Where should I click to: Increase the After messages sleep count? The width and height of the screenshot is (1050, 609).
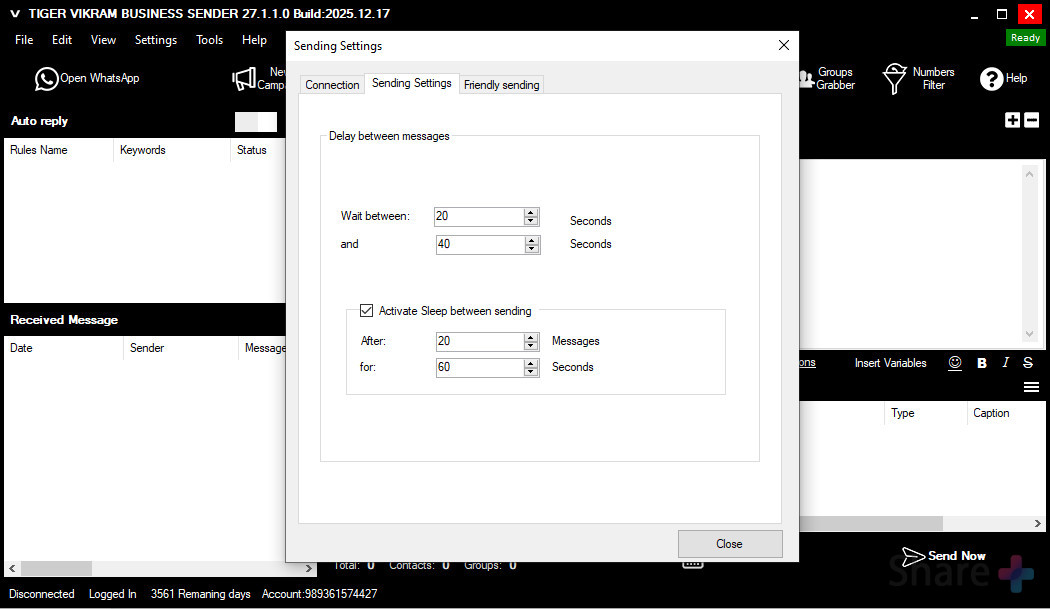pos(531,337)
